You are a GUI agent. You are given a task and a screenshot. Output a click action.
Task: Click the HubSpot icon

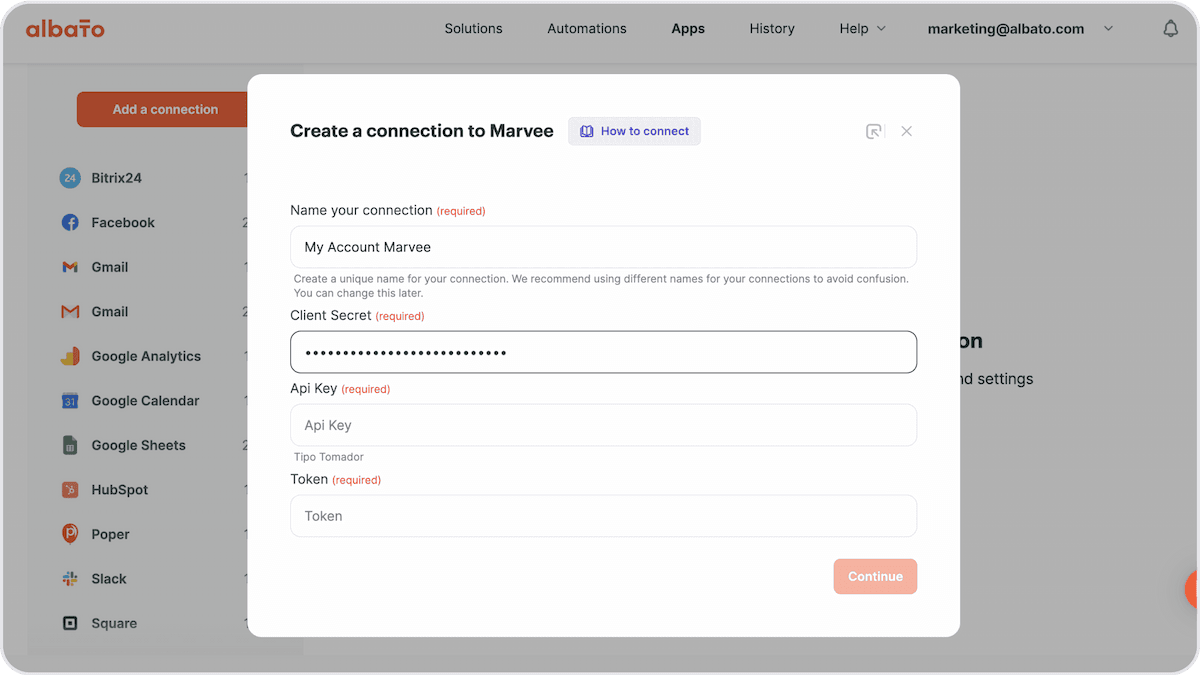(70, 490)
